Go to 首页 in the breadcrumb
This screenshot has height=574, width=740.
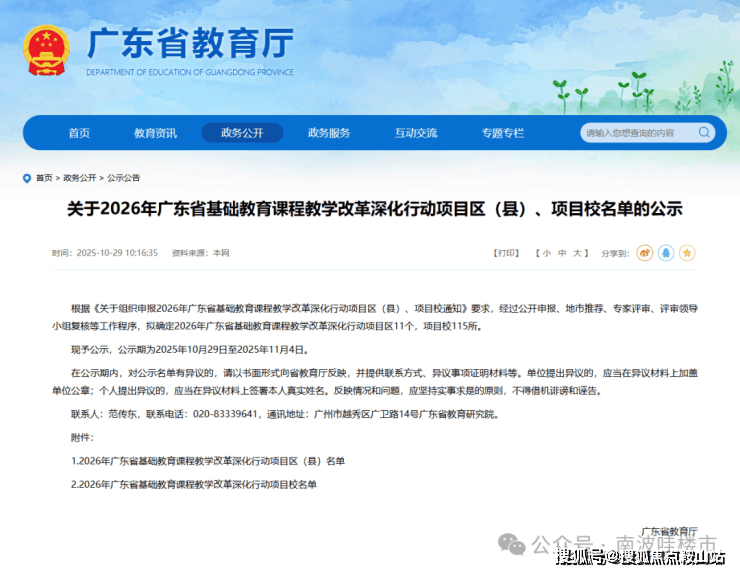coord(44,178)
